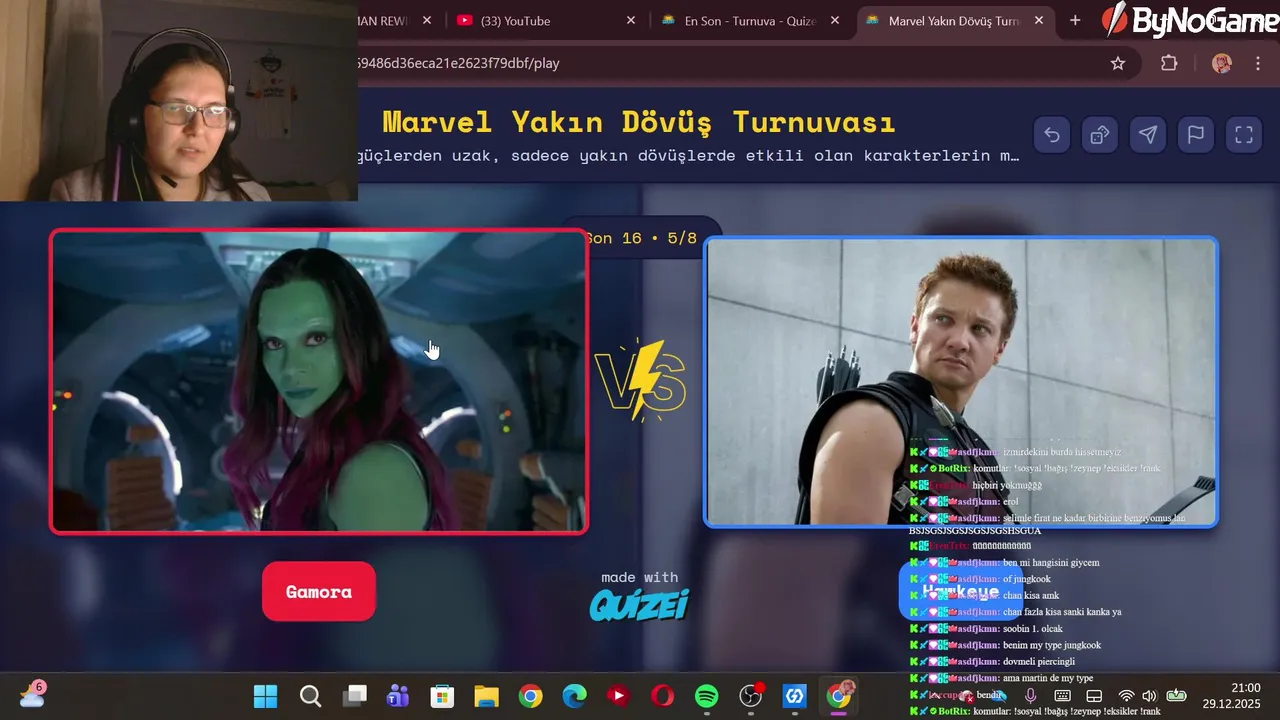Open Chrome extensions puzzle icon
The image size is (1280, 720).
pyautogui.click(x=1169, y=63)
